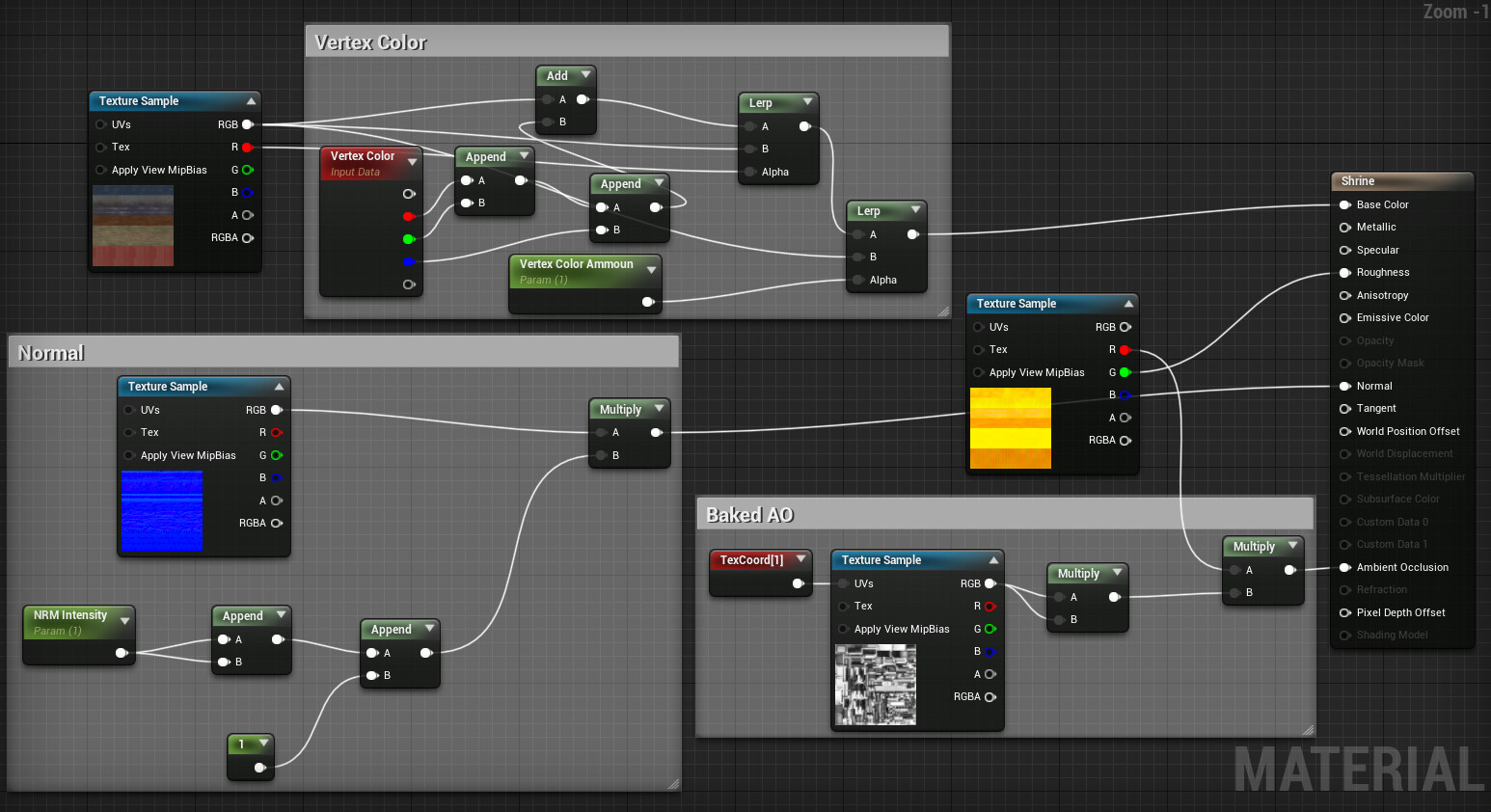Viewport: 1491px width, 812px height.
Task: Open Vertex Color Ammoun param dropdown arrow
Action: (651, 270)
